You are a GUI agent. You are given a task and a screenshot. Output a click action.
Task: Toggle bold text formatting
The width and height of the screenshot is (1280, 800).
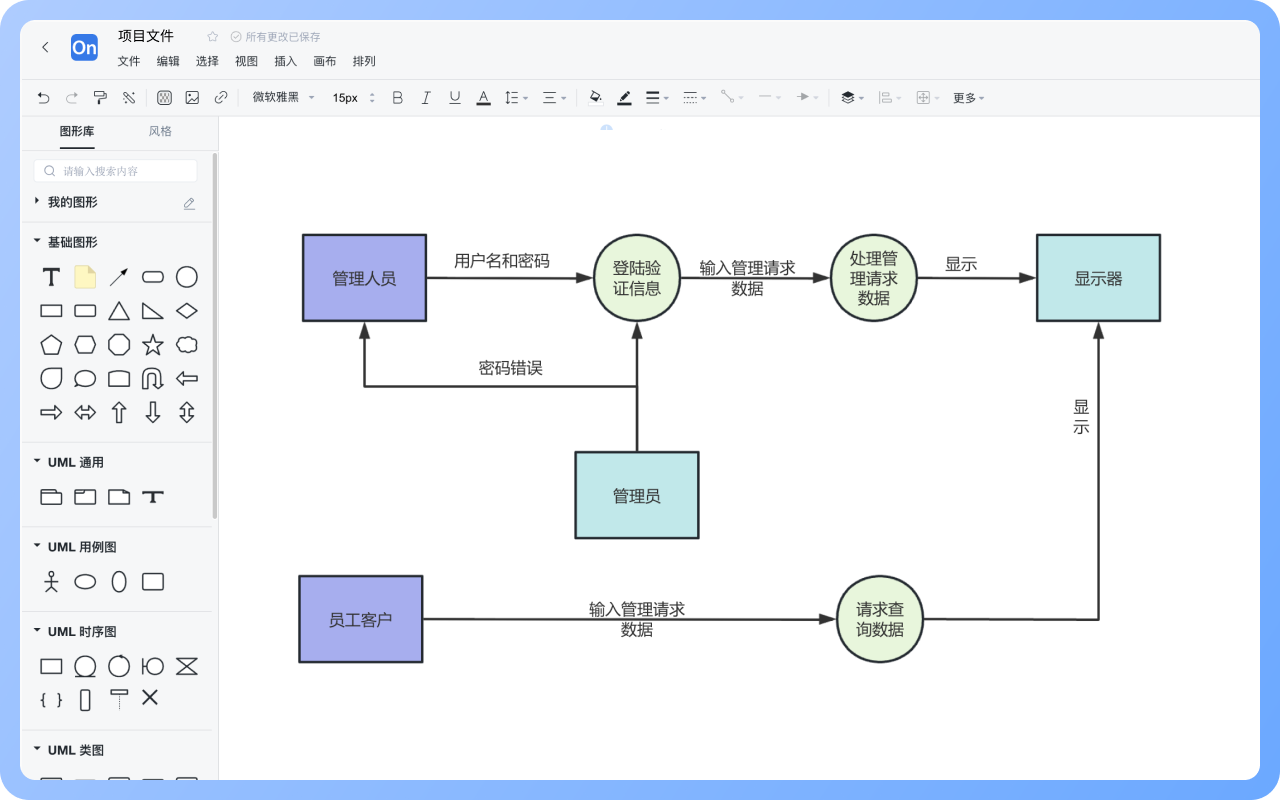397,97
